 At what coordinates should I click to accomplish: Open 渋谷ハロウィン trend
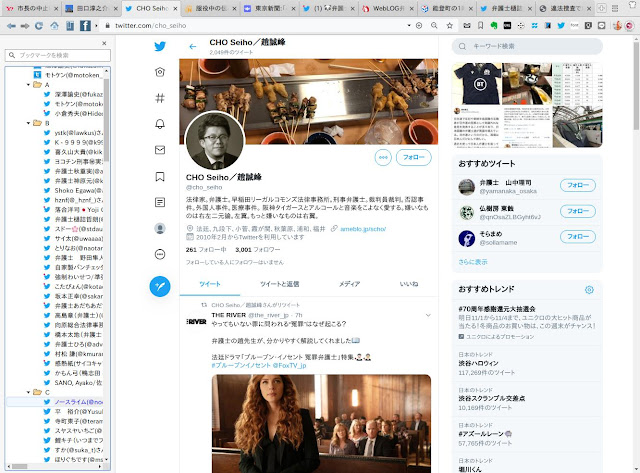[x=478, y=363]
